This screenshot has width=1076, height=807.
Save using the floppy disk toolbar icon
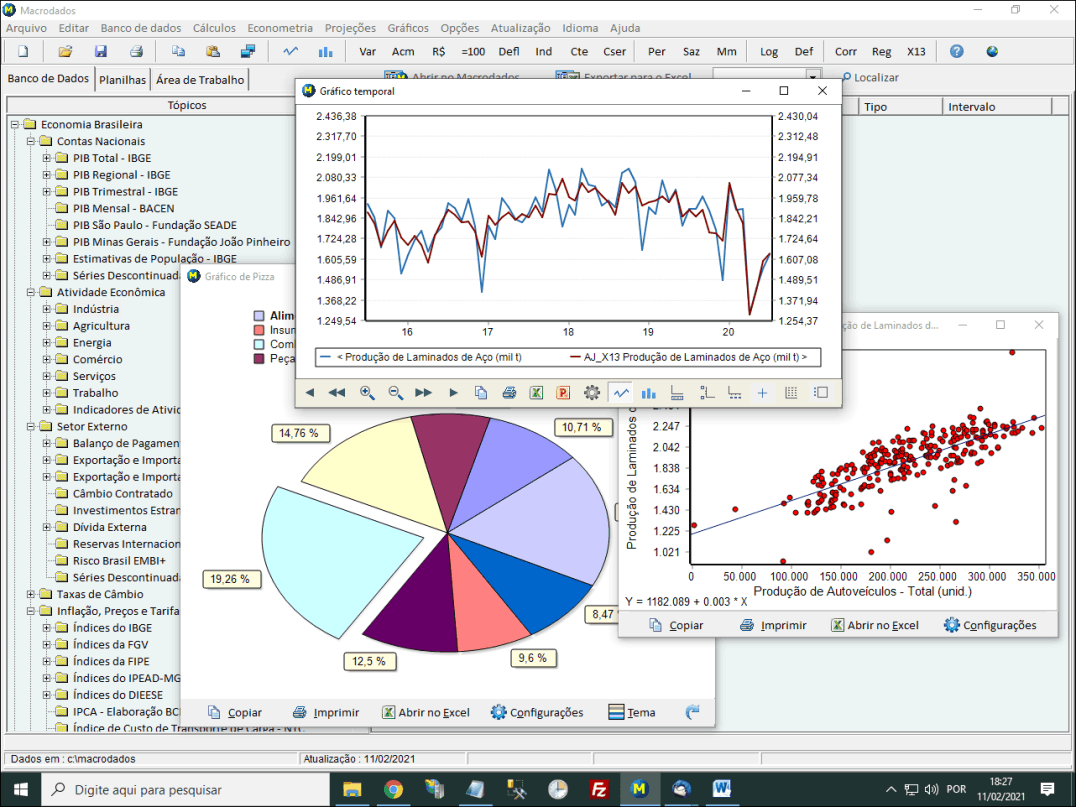coord(101,51)
